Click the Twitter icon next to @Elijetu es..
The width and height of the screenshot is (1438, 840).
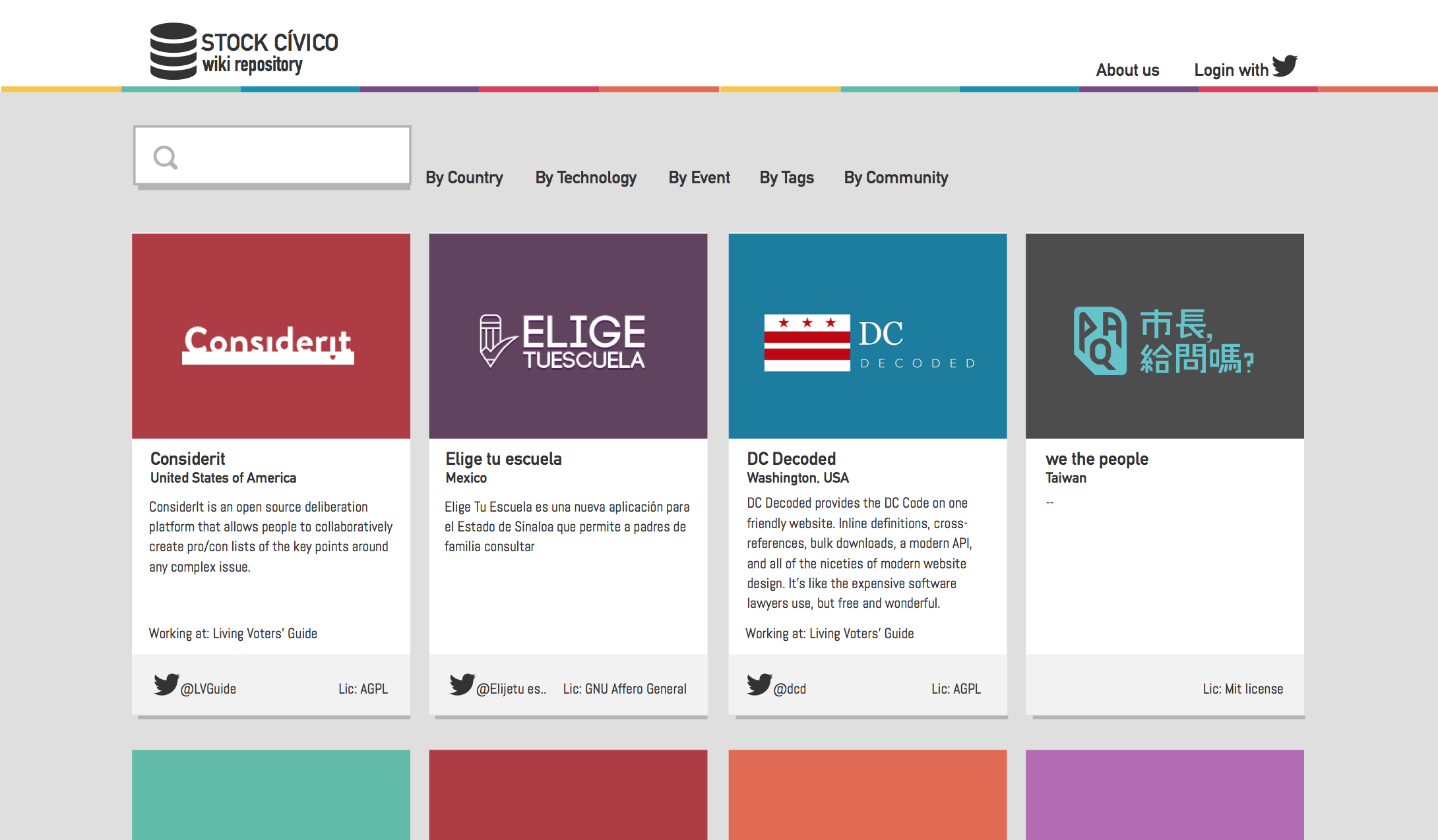coord(462,684)
